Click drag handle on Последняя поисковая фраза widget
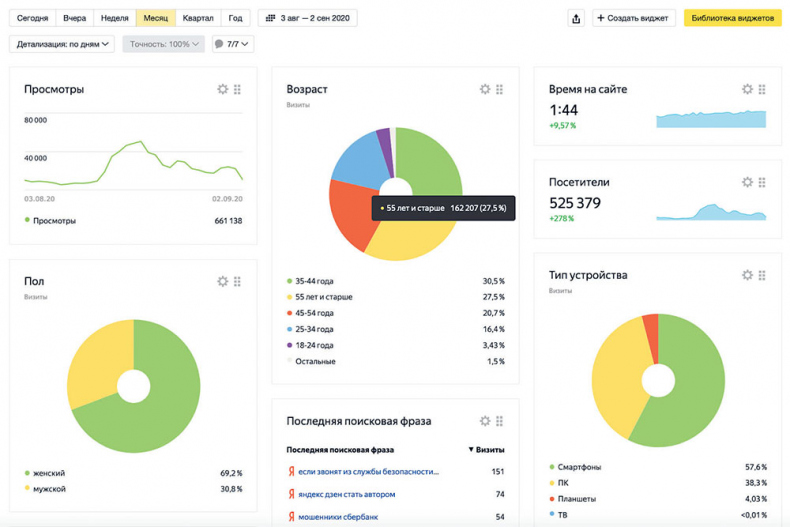790x527 pixels. coord(499,421)
